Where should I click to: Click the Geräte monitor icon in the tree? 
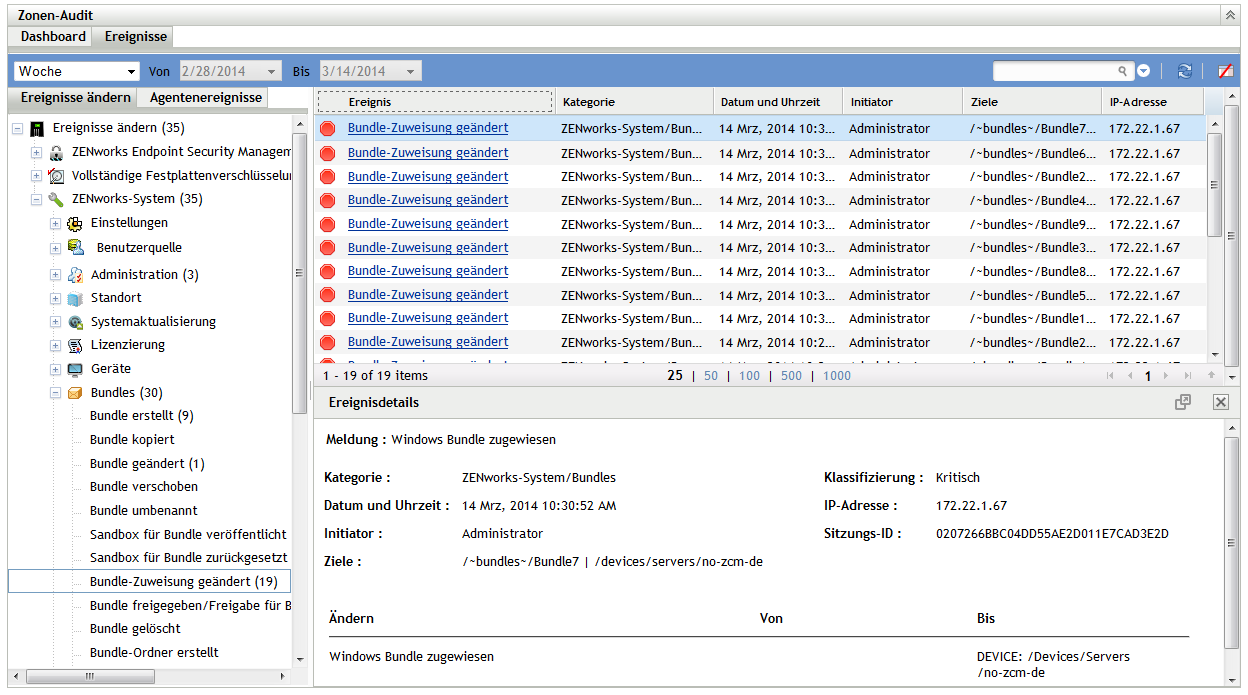(x=75, y=369)
